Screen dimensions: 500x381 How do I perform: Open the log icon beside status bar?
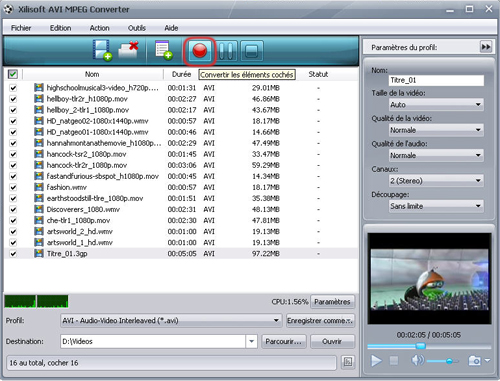[348, 362]
